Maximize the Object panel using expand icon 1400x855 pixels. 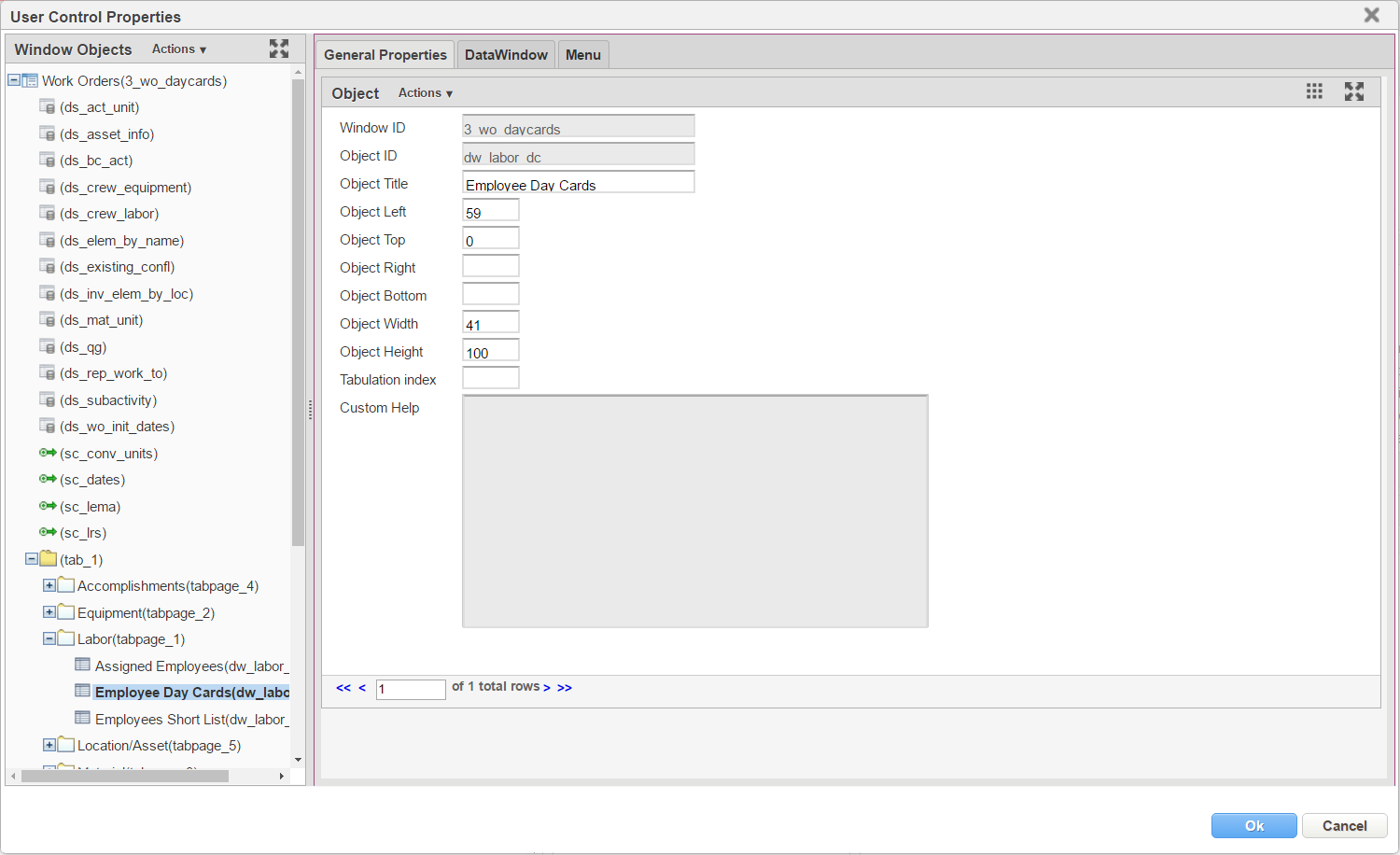[x=1354, y=91]
